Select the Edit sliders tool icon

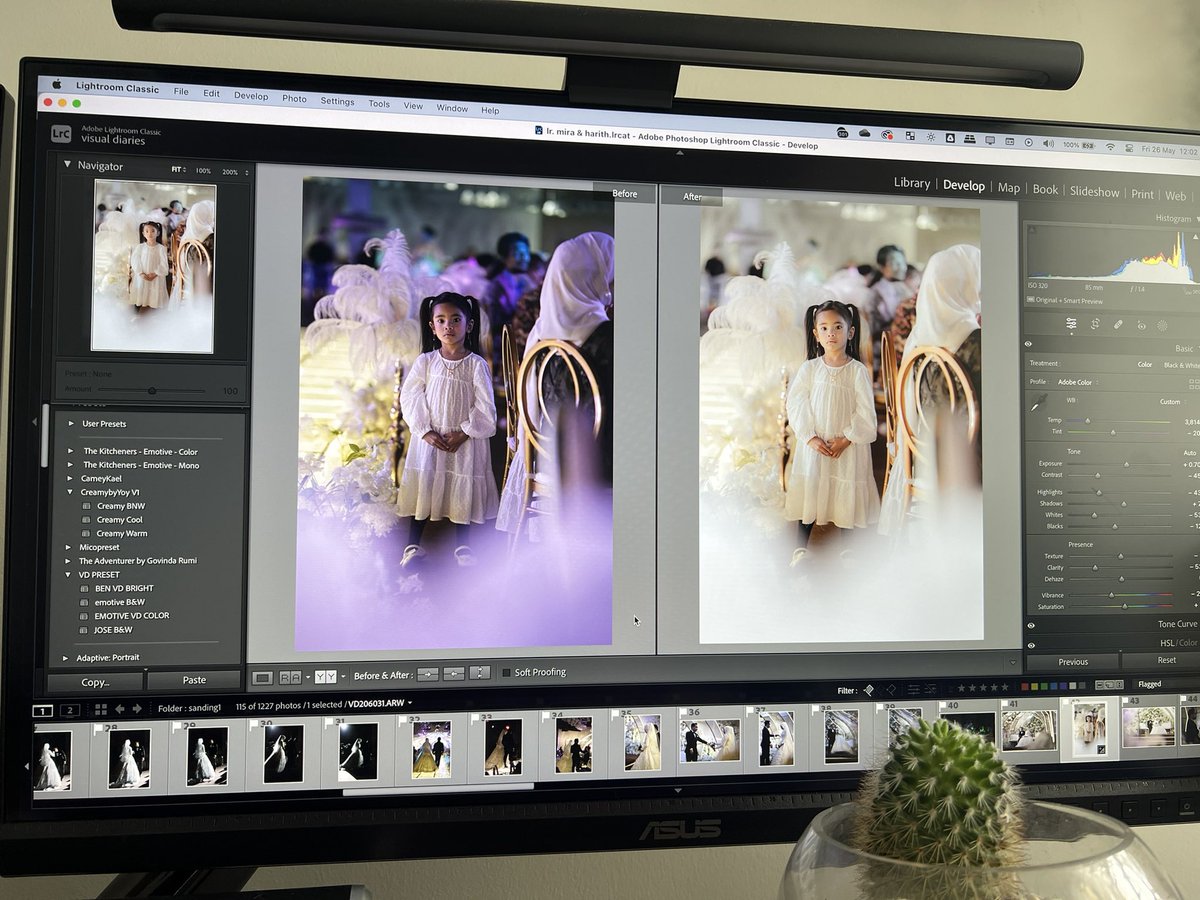(x=1071, y=323)
